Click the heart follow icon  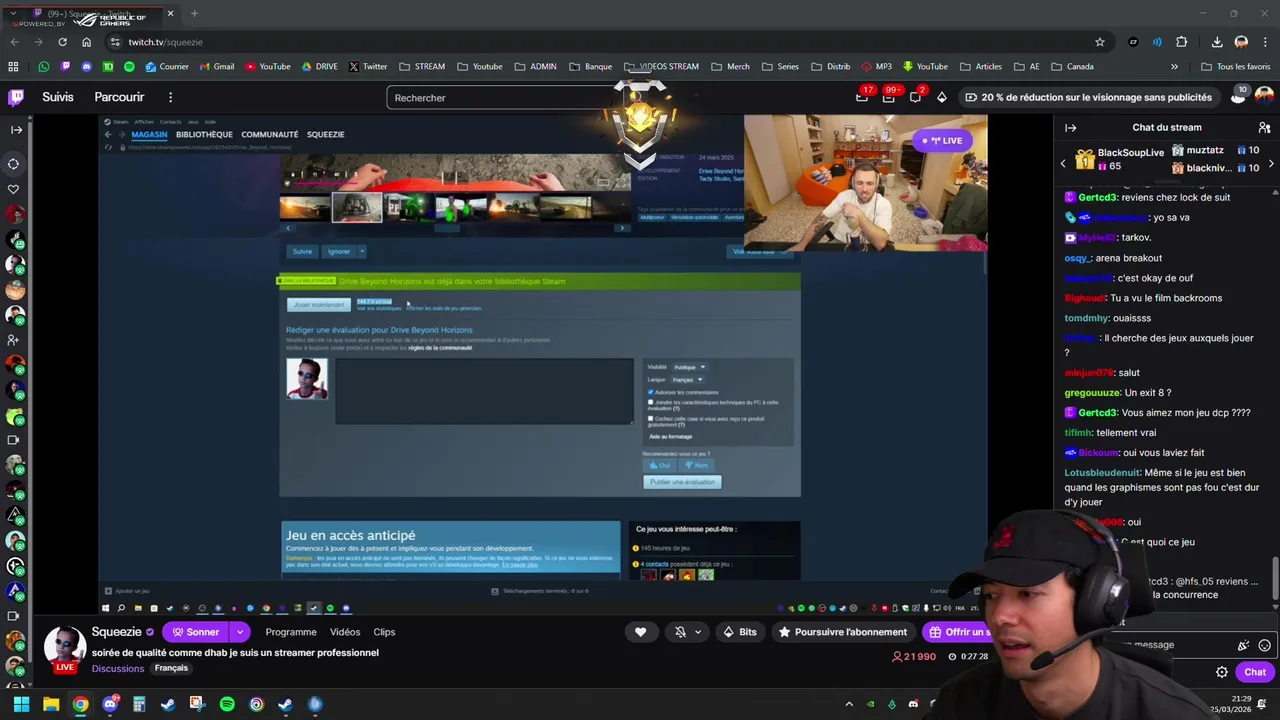pyautogui.click(x=640, y=632)
